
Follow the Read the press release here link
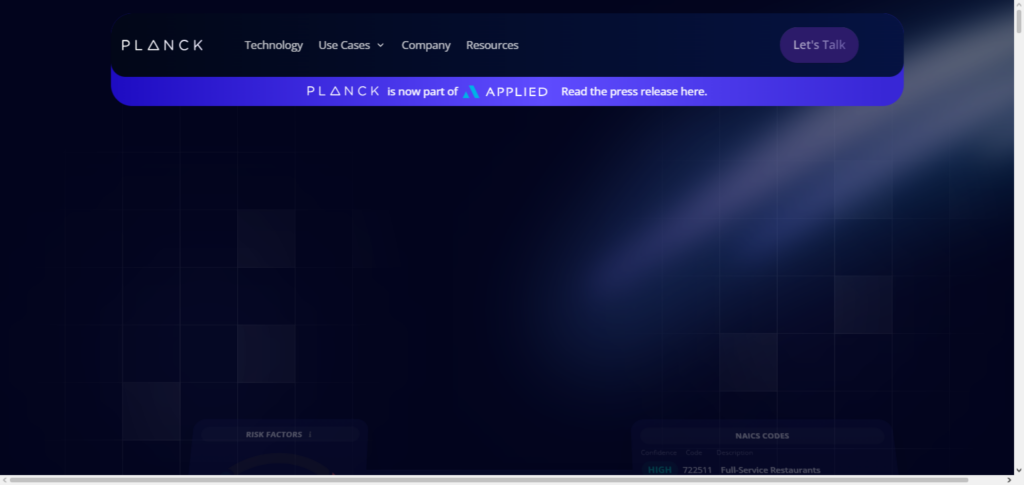(634, 91)
